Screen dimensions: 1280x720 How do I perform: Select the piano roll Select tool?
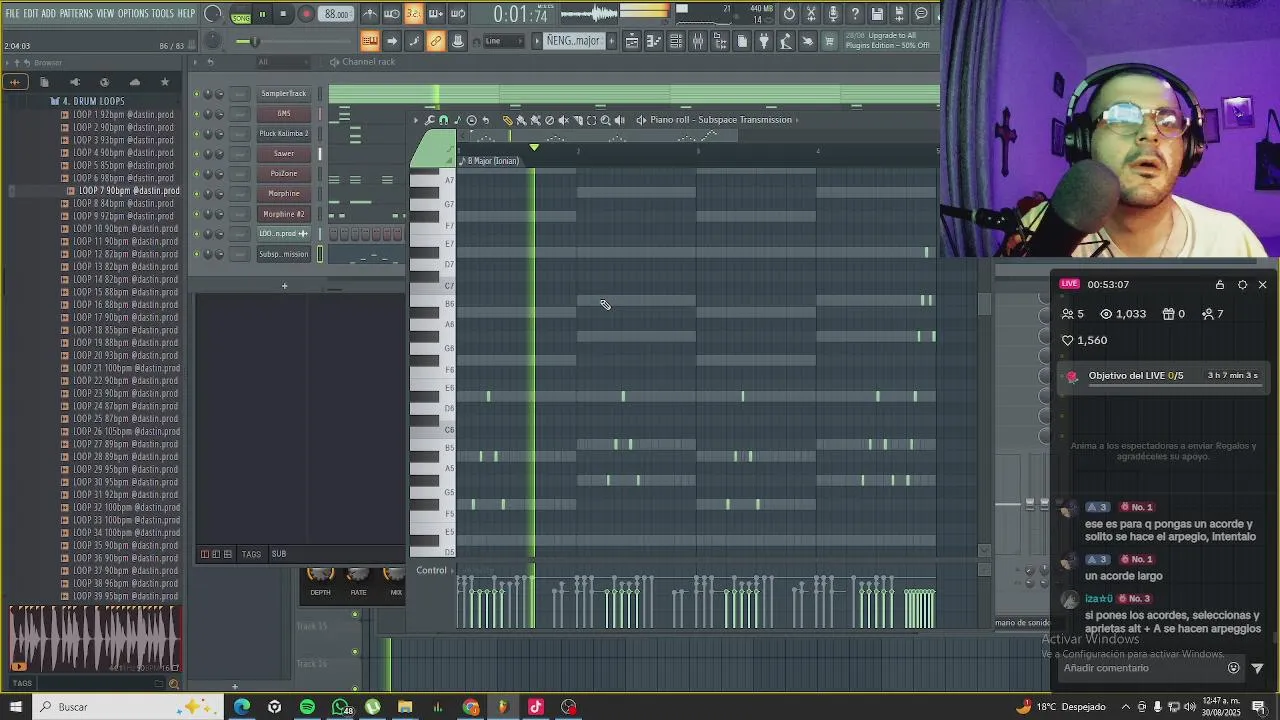[591, 120]
